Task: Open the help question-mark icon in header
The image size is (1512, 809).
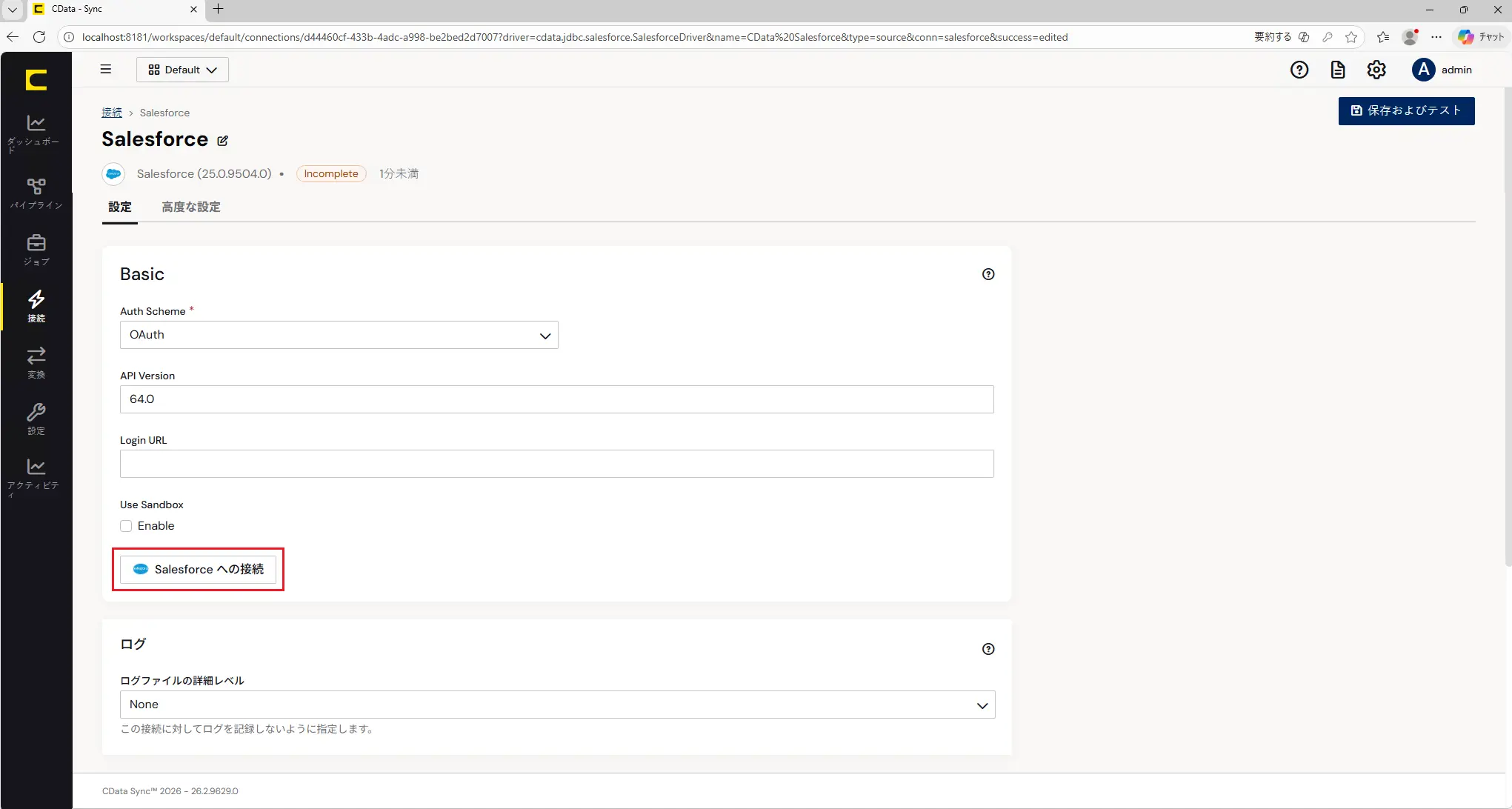Action: [x=1299, y=70]
